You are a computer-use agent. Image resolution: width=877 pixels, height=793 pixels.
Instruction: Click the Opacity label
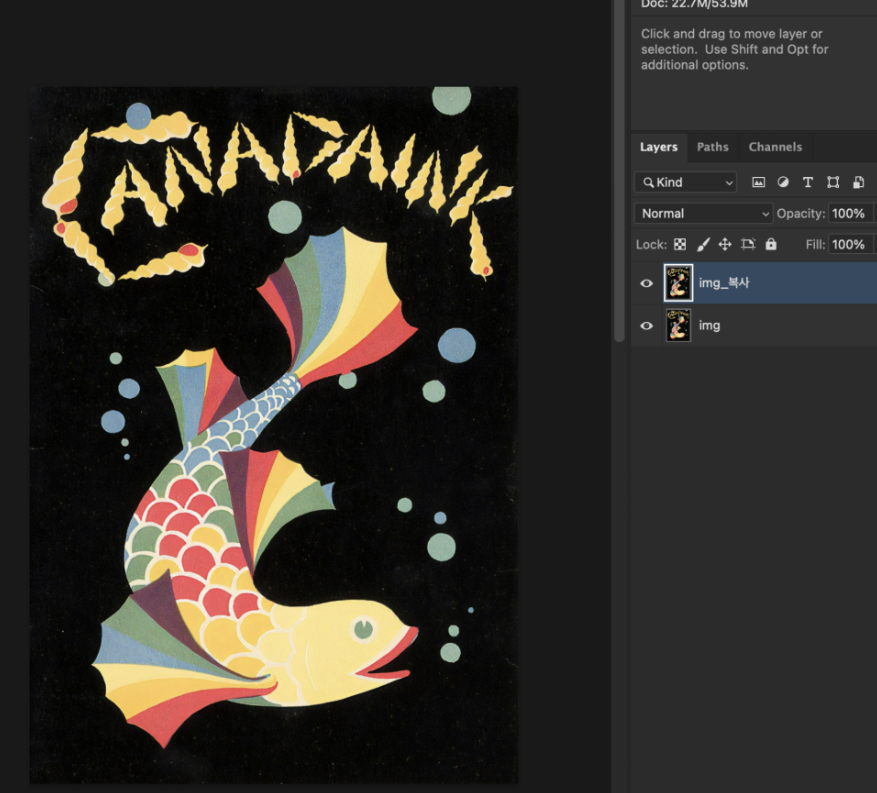801,214
